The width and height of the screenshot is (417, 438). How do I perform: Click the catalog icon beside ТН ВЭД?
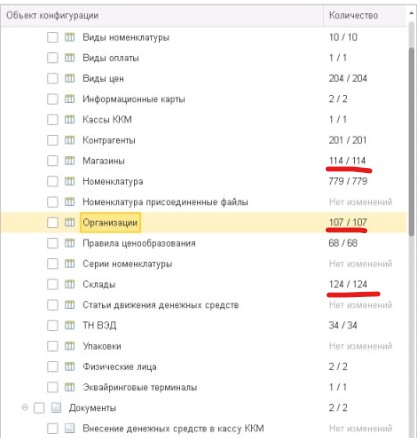[69, 325]
